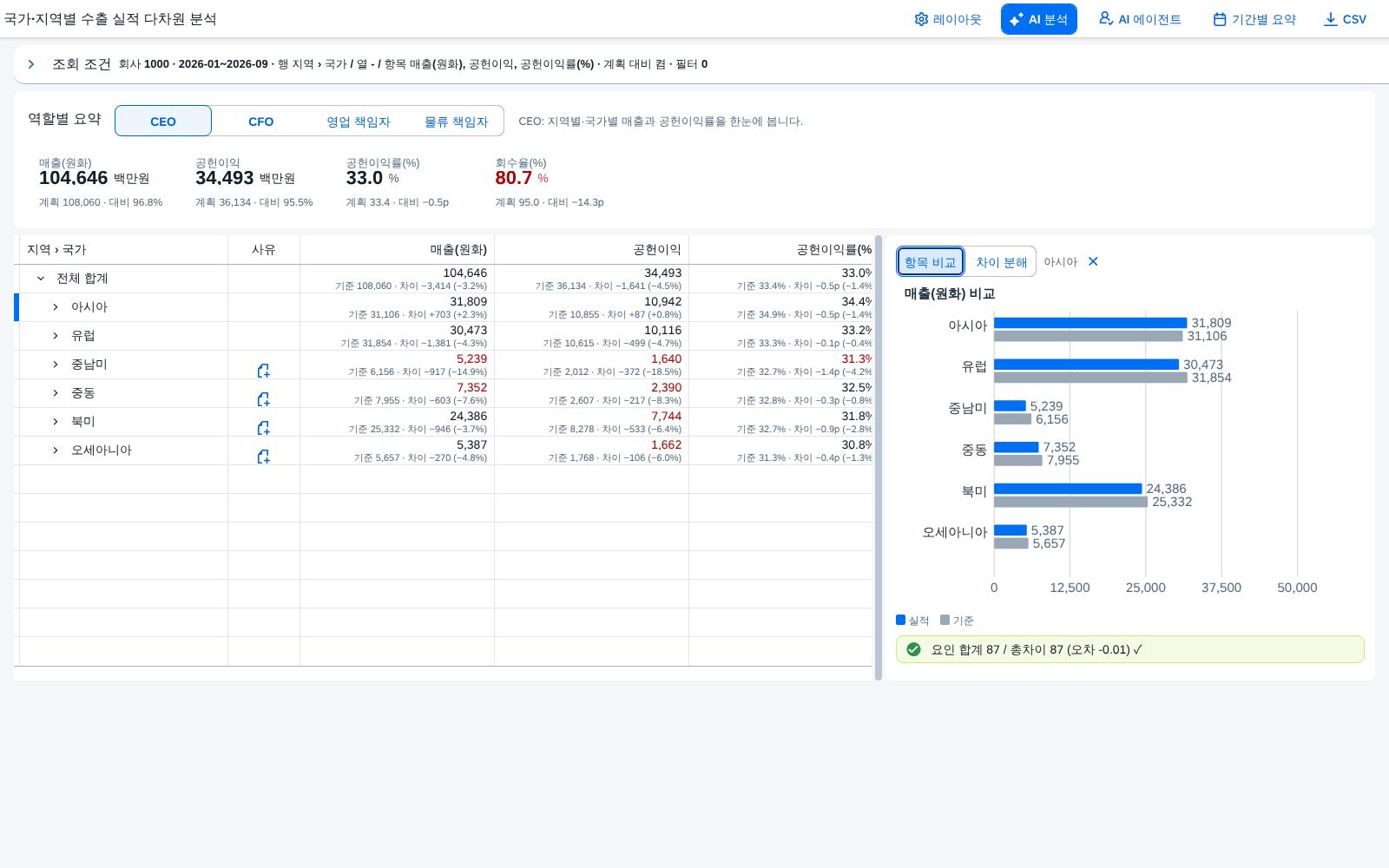Image resolution: width=1389 pixels, height=868 pixels.
Task: Add a reason note for 북미
Action: point(263,428)
